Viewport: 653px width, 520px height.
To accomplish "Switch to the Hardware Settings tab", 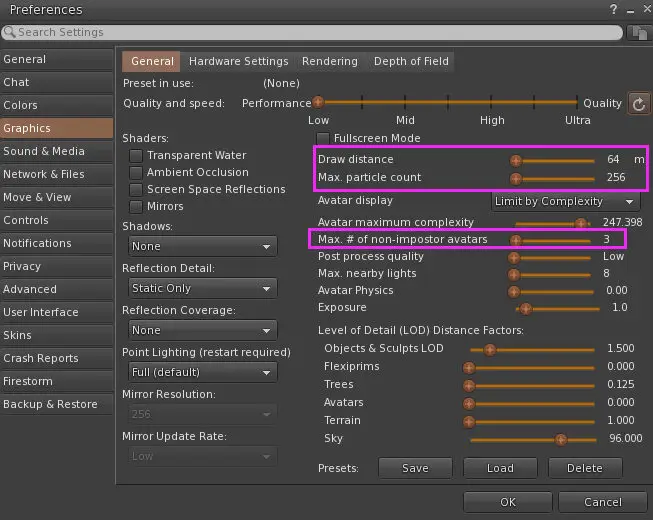I will pyautogui.click(x=238, y=62).
